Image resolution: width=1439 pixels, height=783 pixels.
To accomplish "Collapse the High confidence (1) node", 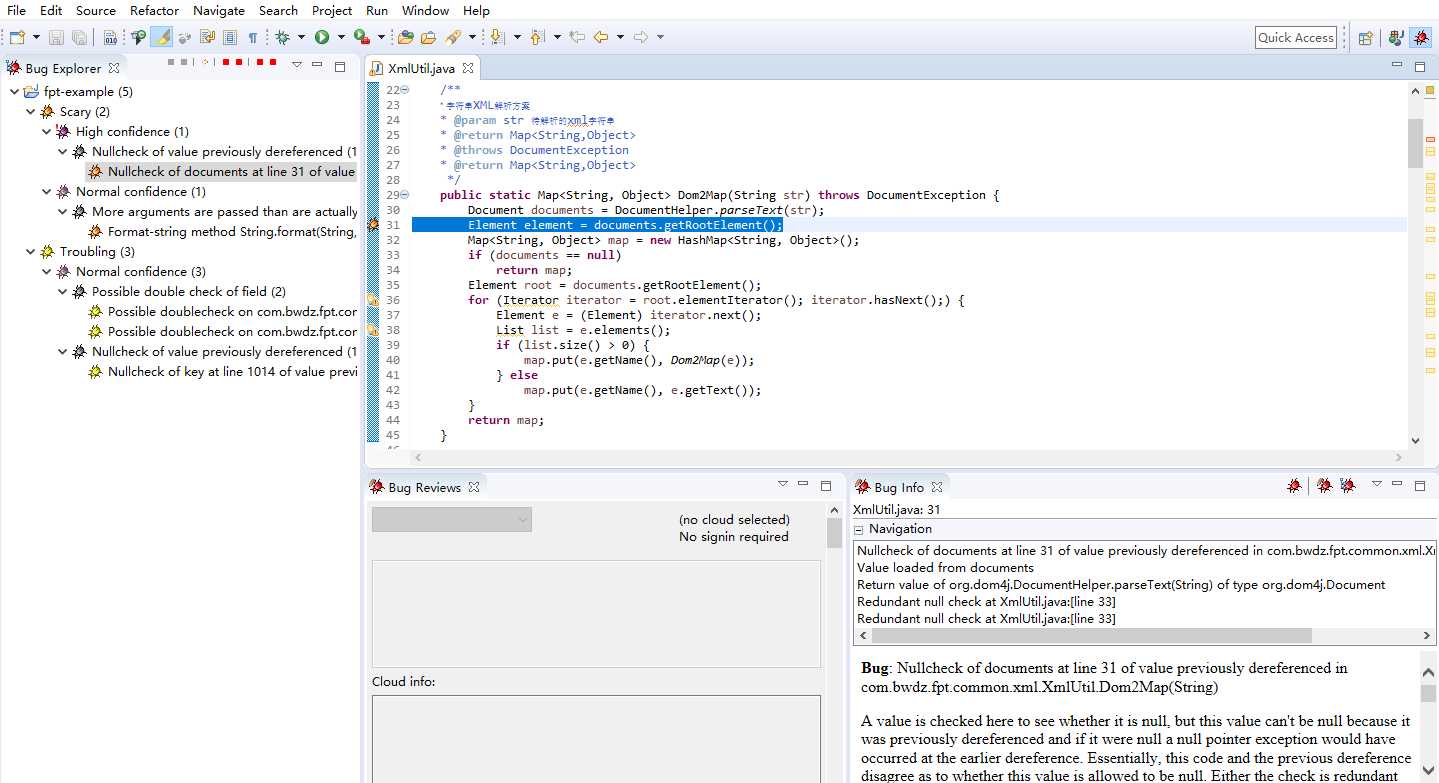I will pos(46,131).
